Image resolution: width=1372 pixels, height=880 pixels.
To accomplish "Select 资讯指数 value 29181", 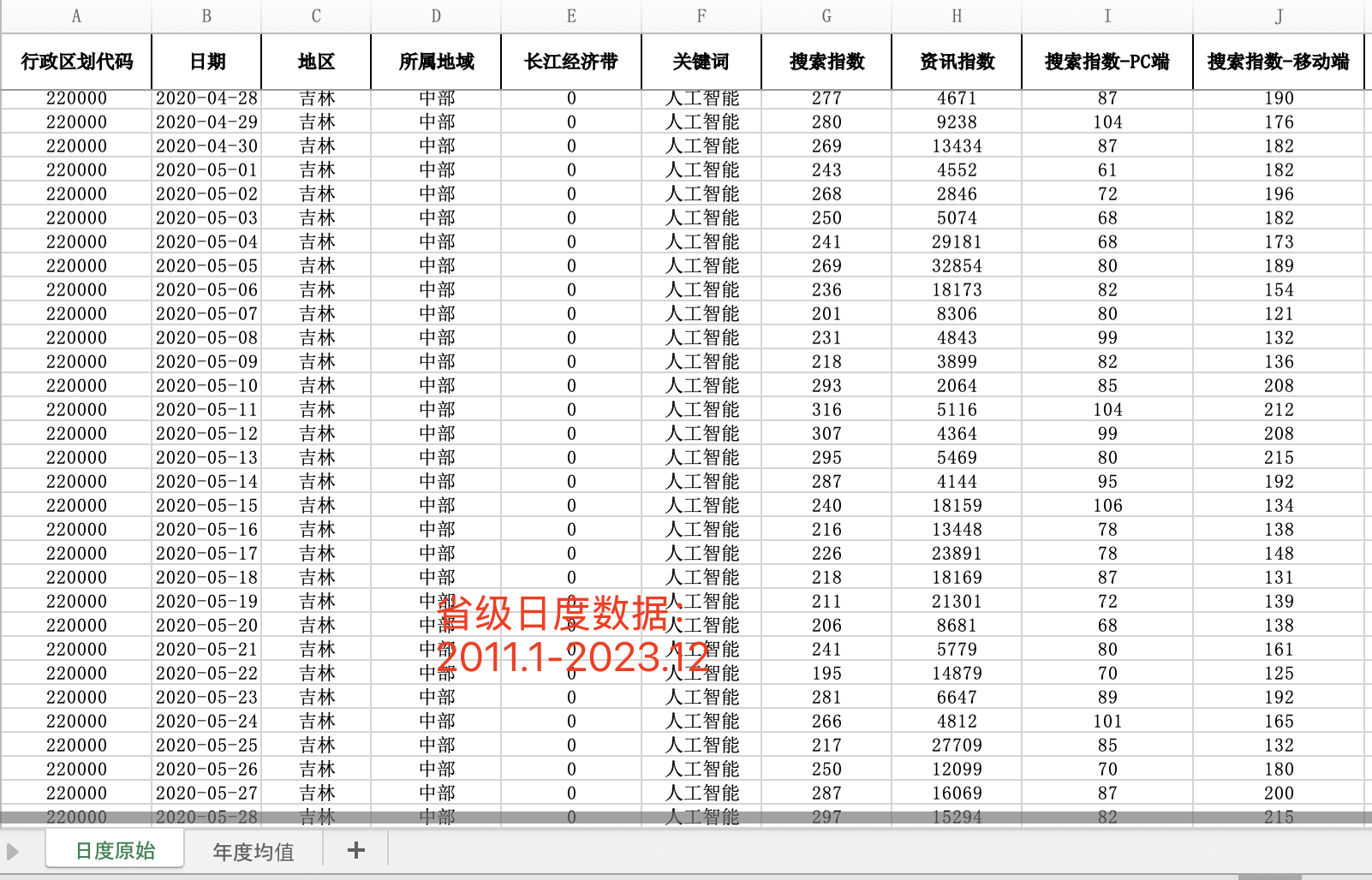I will [x=957, y=241].
